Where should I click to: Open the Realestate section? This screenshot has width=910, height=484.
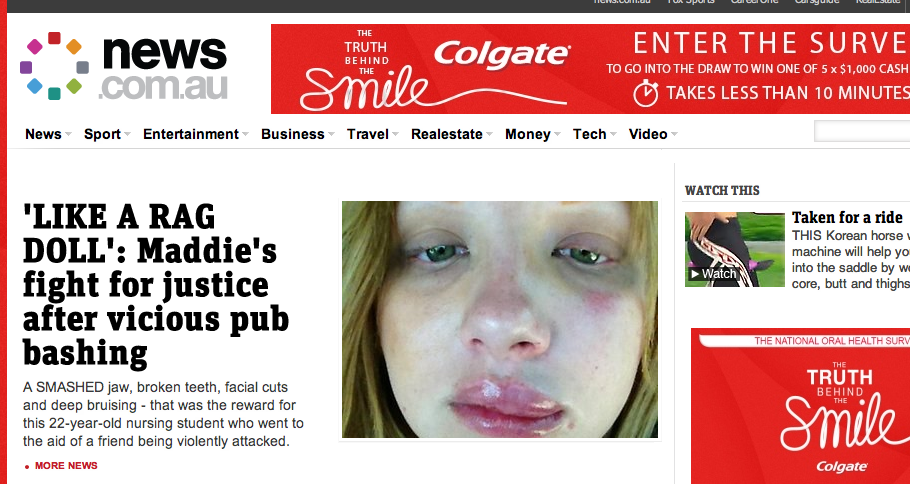pyautogui.click(x=447, y=134)
